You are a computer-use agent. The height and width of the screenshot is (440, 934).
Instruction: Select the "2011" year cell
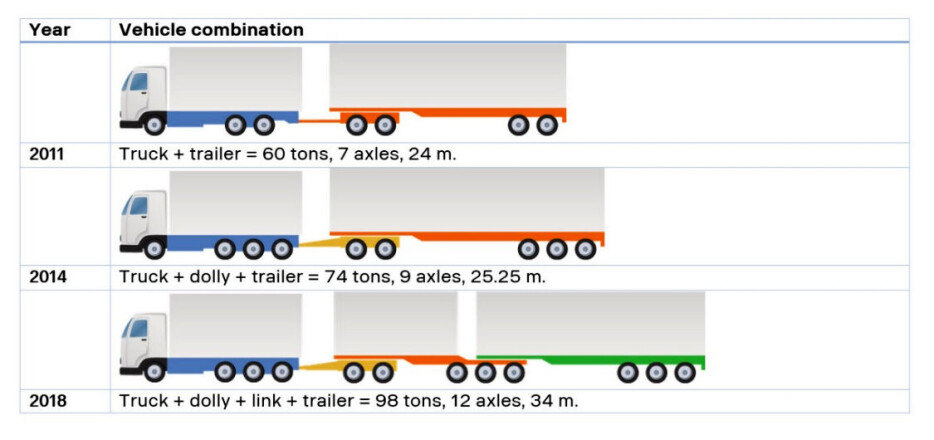(x=48, y=155)
